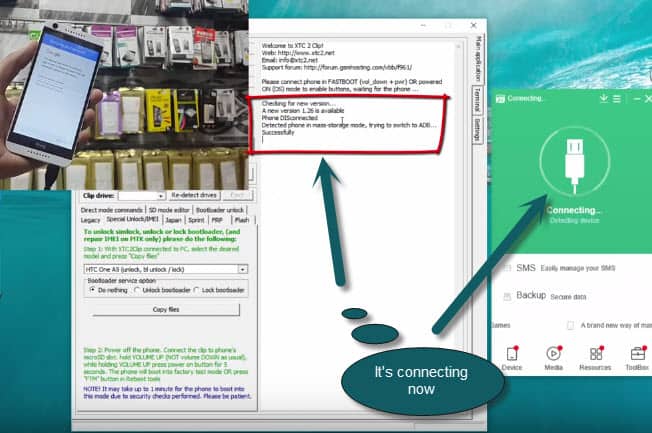The width and height of the screenshot is (652, 433).
Task: Click the log scrollbar up arrow
Action: click(x=459, y=46)
